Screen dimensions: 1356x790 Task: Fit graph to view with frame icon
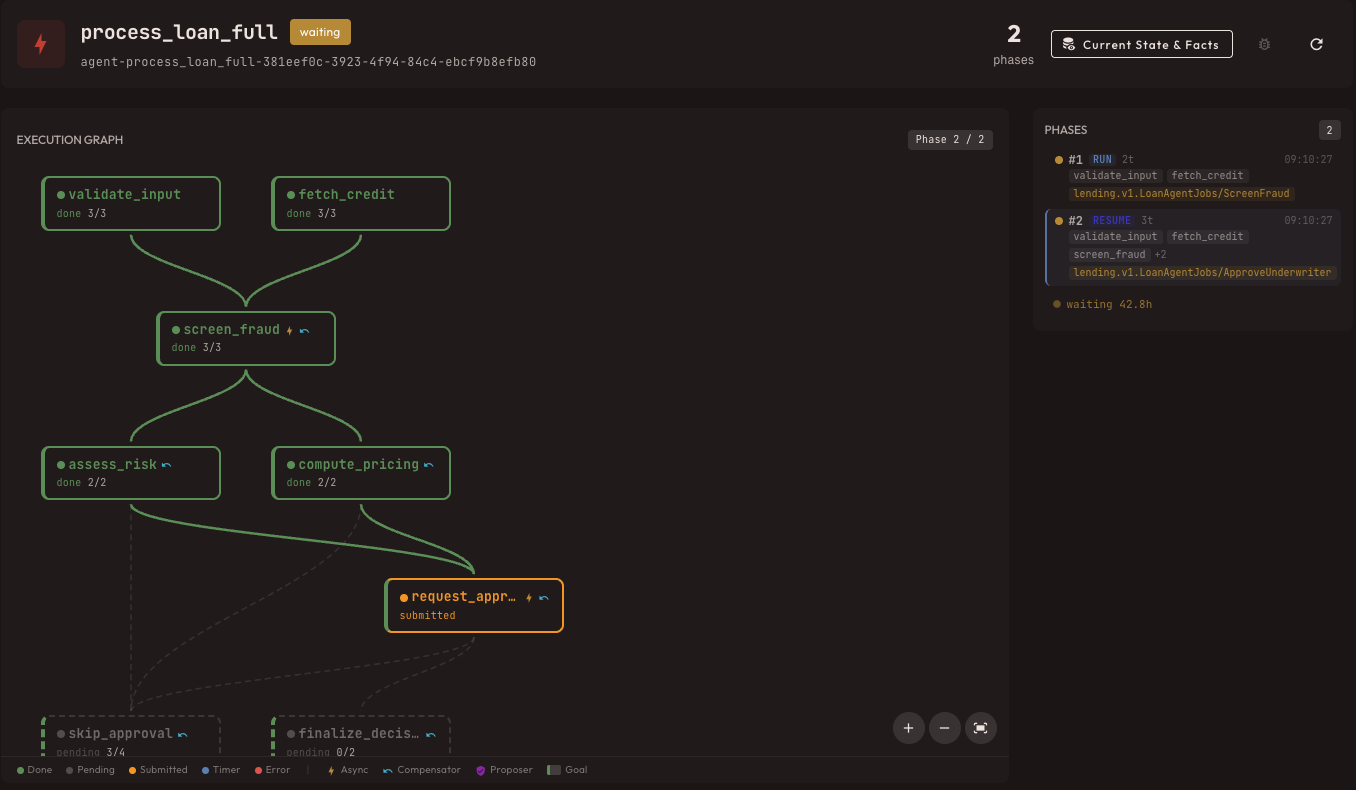[980, 728]
